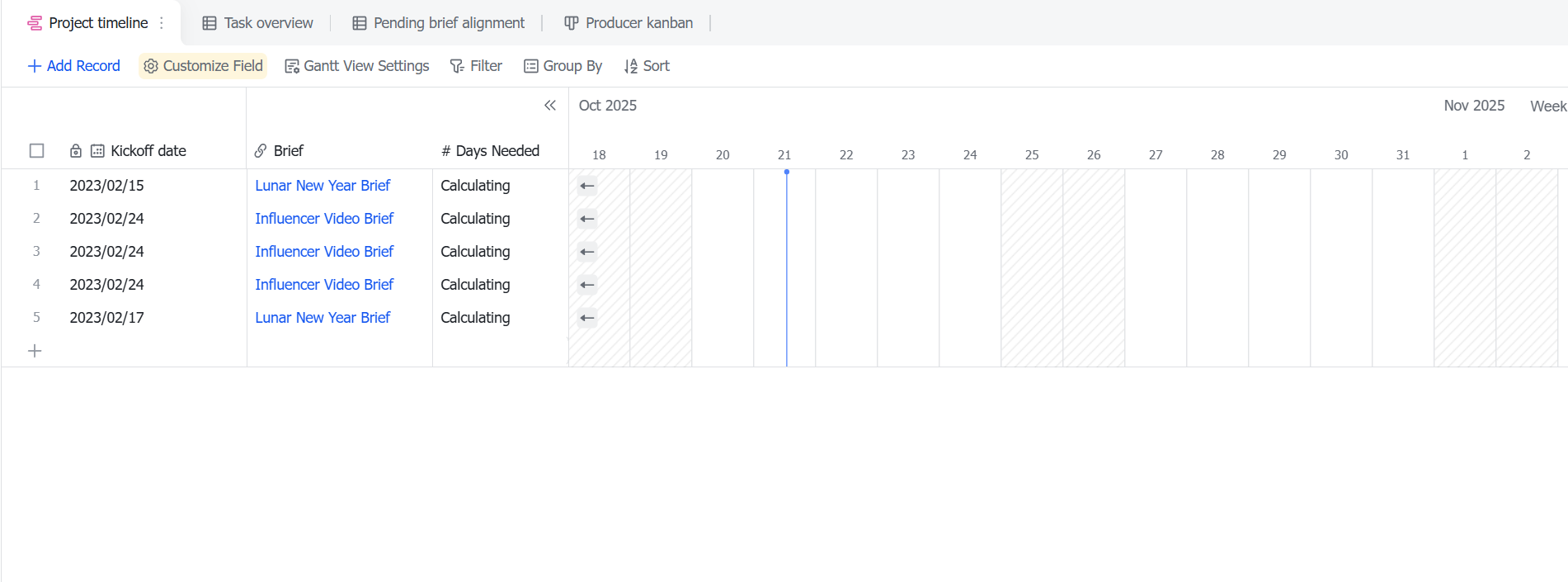Open the Week timescale selector
1568x582 pixels.
pyautogui.click(x=1547, y=106)
